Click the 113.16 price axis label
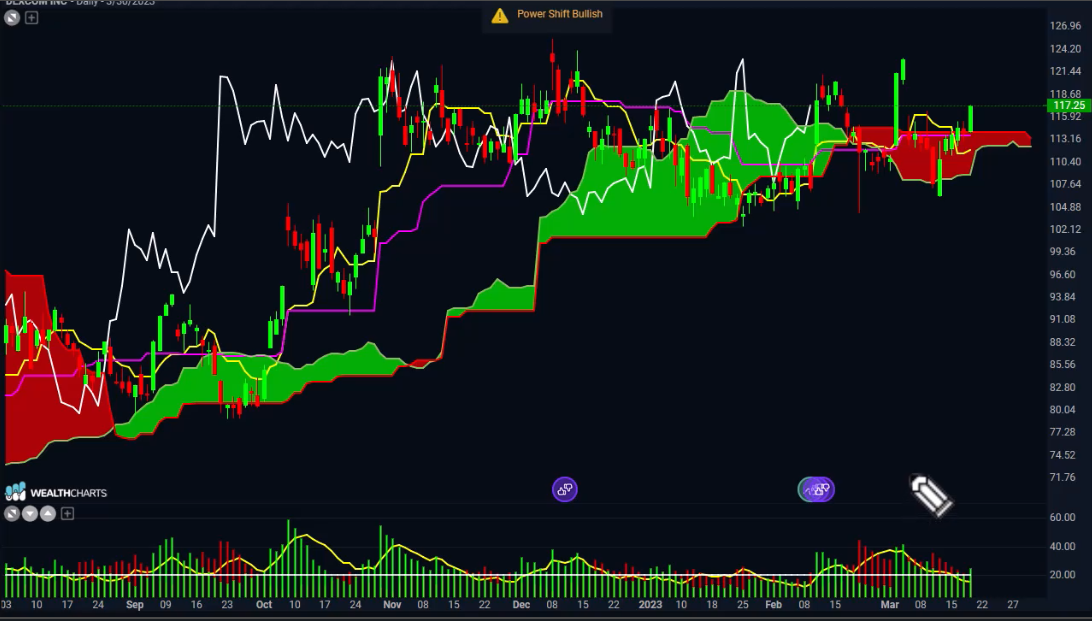This screenshot has width=1092, height=621. click(1066, 139)
